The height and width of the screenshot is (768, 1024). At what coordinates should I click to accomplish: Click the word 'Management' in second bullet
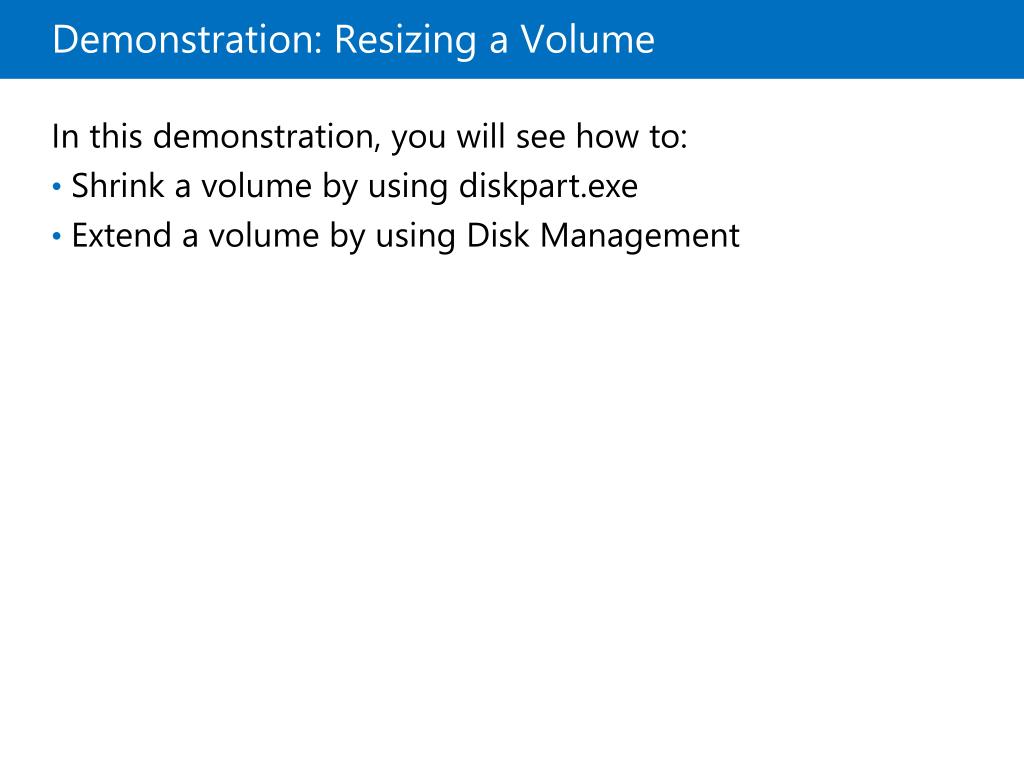(x=640, y=236)
